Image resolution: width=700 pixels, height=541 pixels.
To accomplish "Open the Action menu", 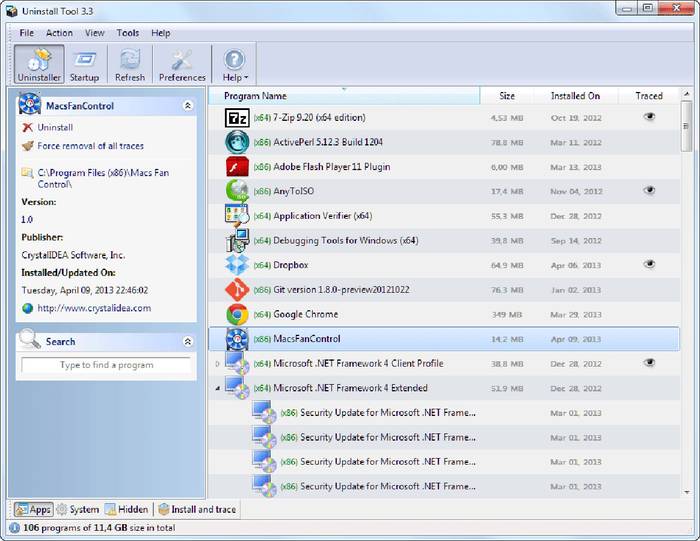I will point(59,33).
